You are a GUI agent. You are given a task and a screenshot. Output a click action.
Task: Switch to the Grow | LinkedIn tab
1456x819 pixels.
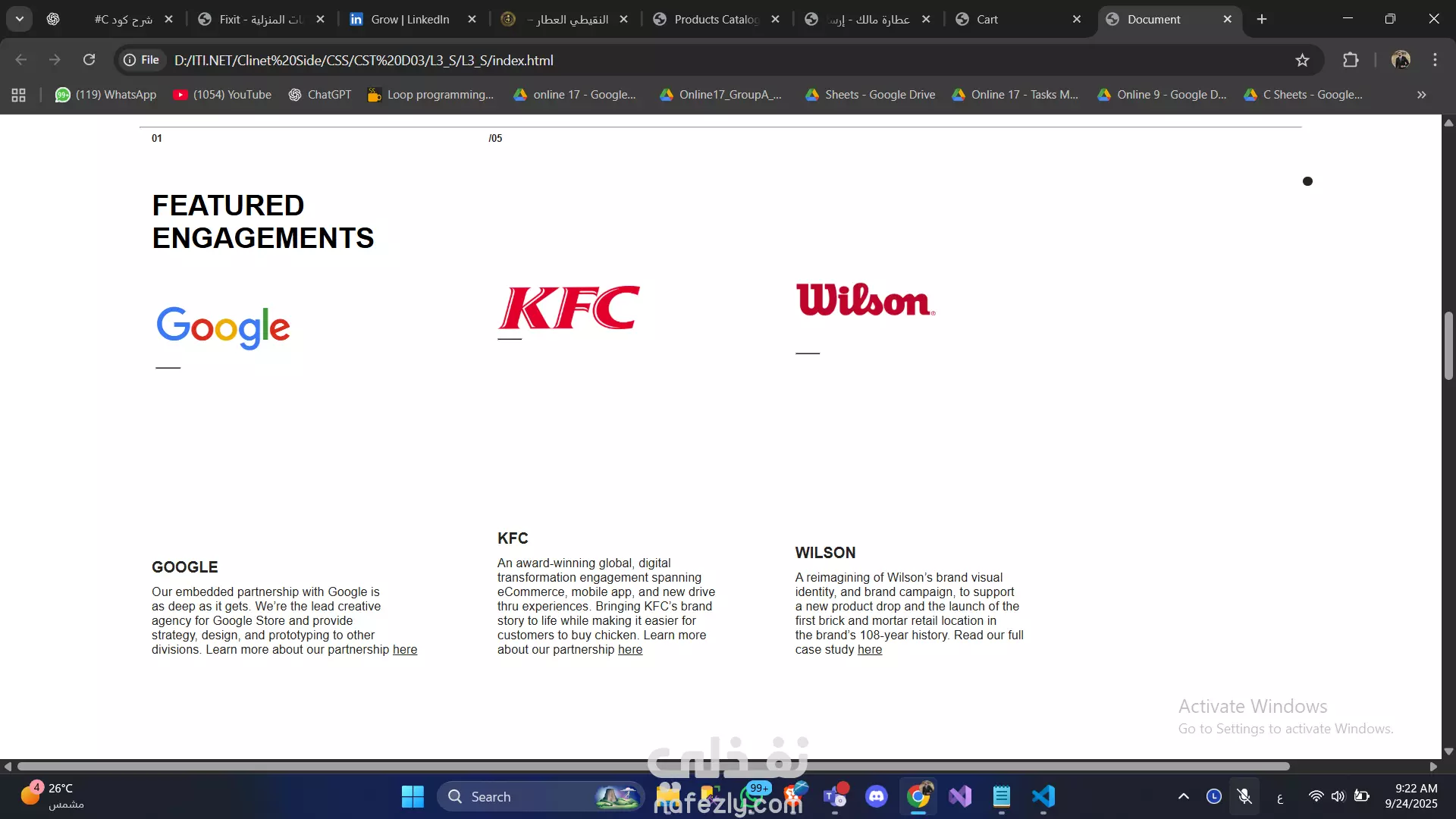point(409,19)
